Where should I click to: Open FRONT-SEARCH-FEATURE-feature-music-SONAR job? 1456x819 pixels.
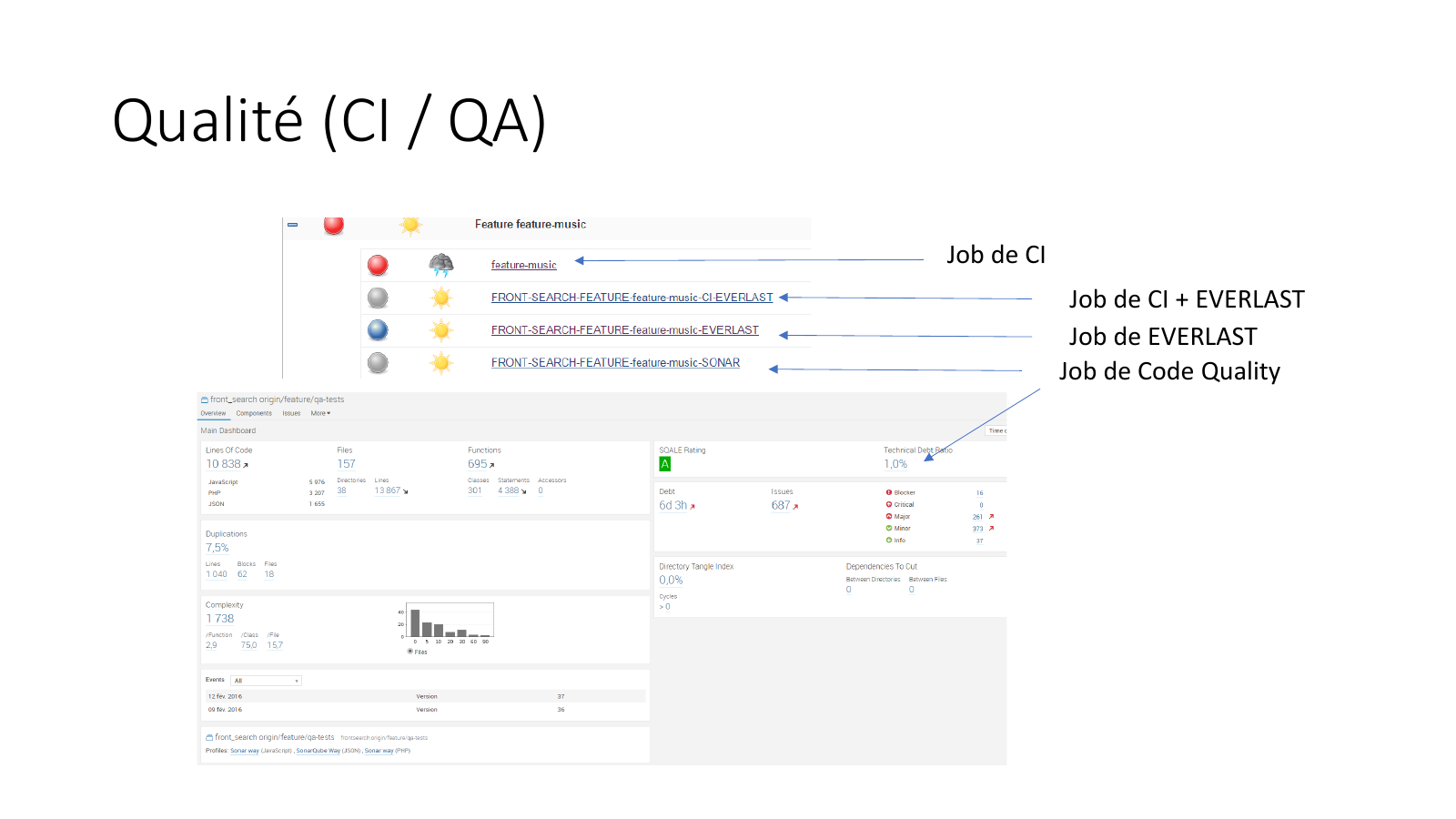coord(615,362)
